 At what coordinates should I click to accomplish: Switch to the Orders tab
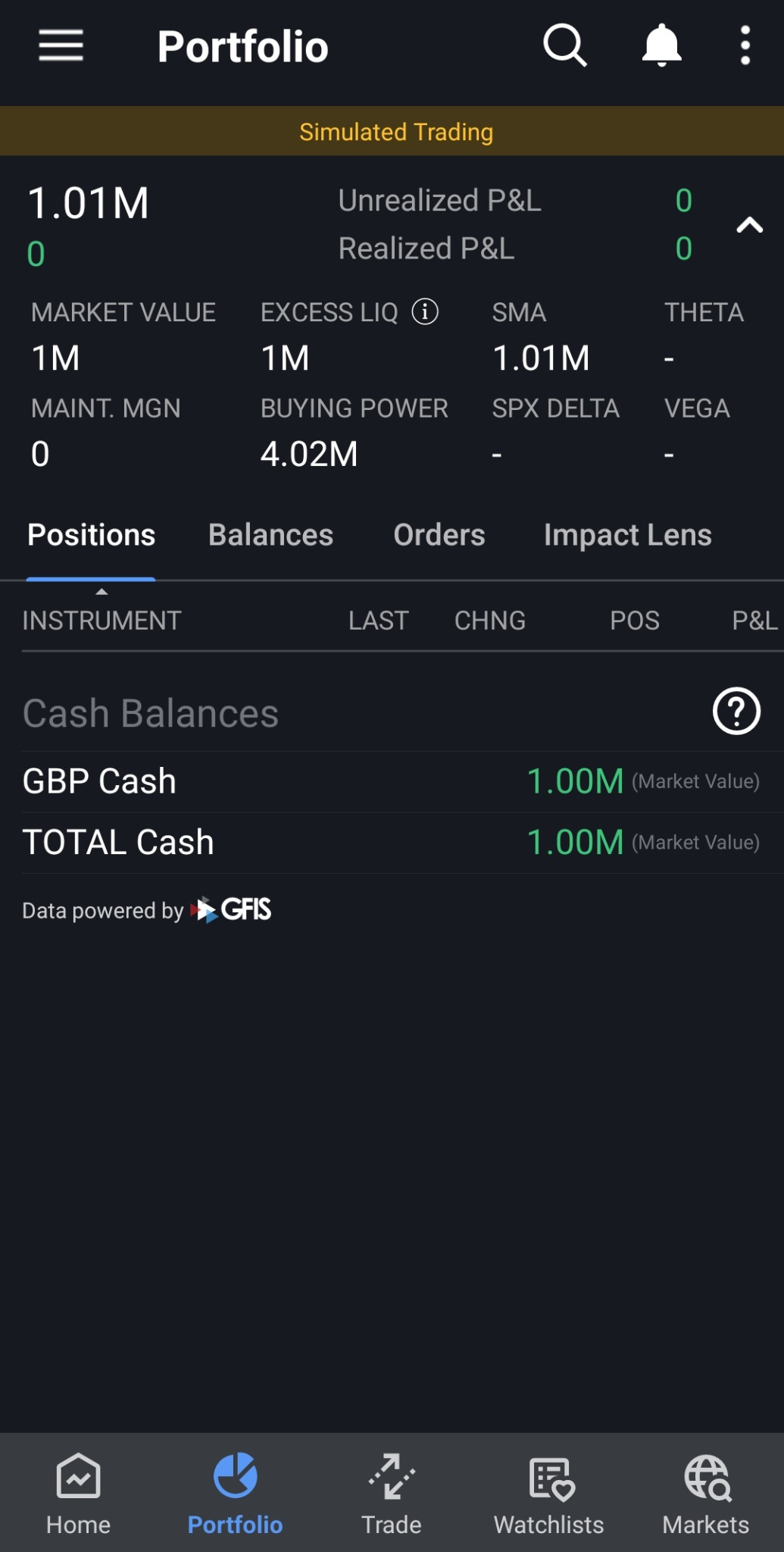point(439,535)
